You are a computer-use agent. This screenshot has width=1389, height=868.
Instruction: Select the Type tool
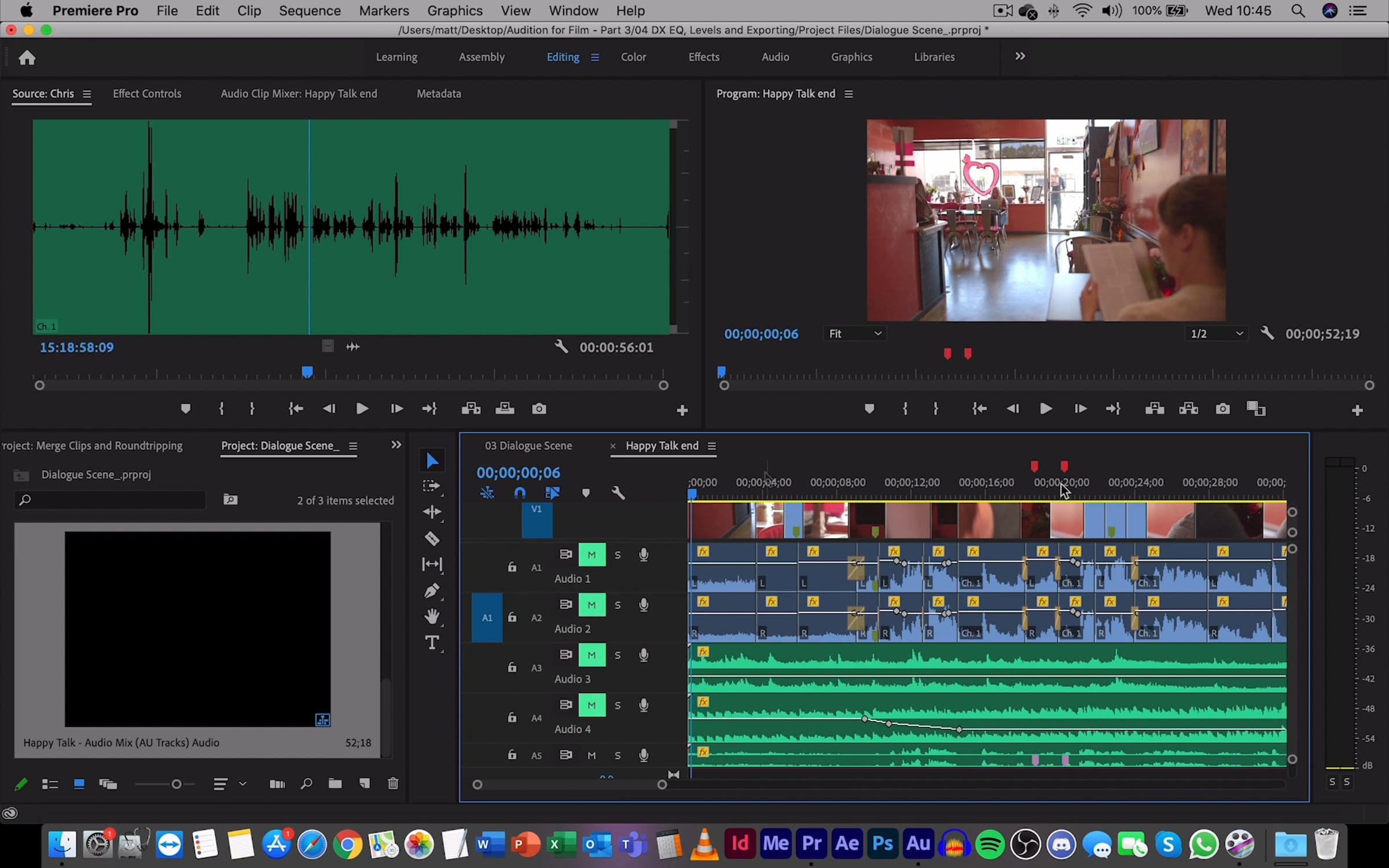coord(432,642)
